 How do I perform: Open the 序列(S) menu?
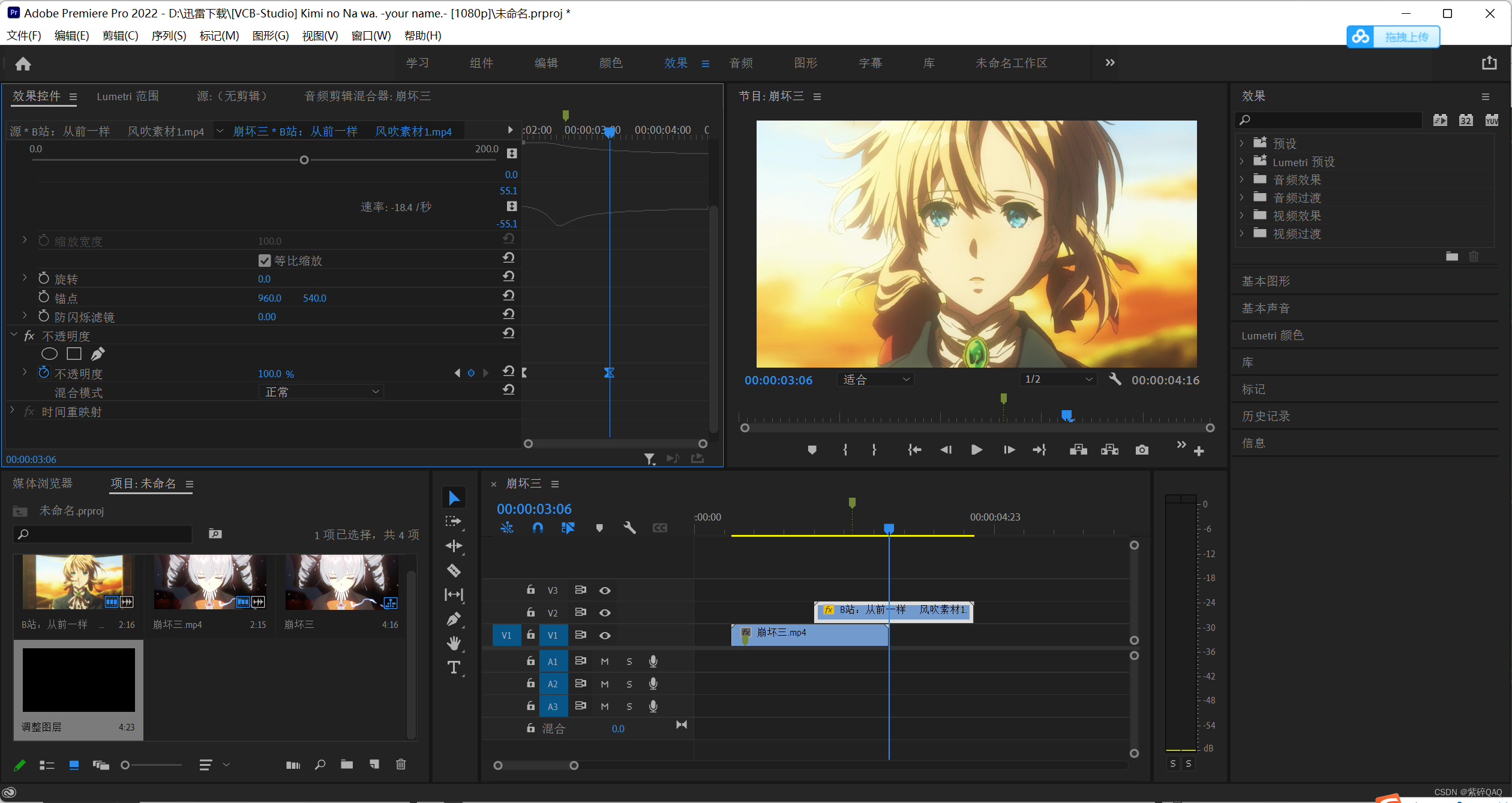point(169,35)
